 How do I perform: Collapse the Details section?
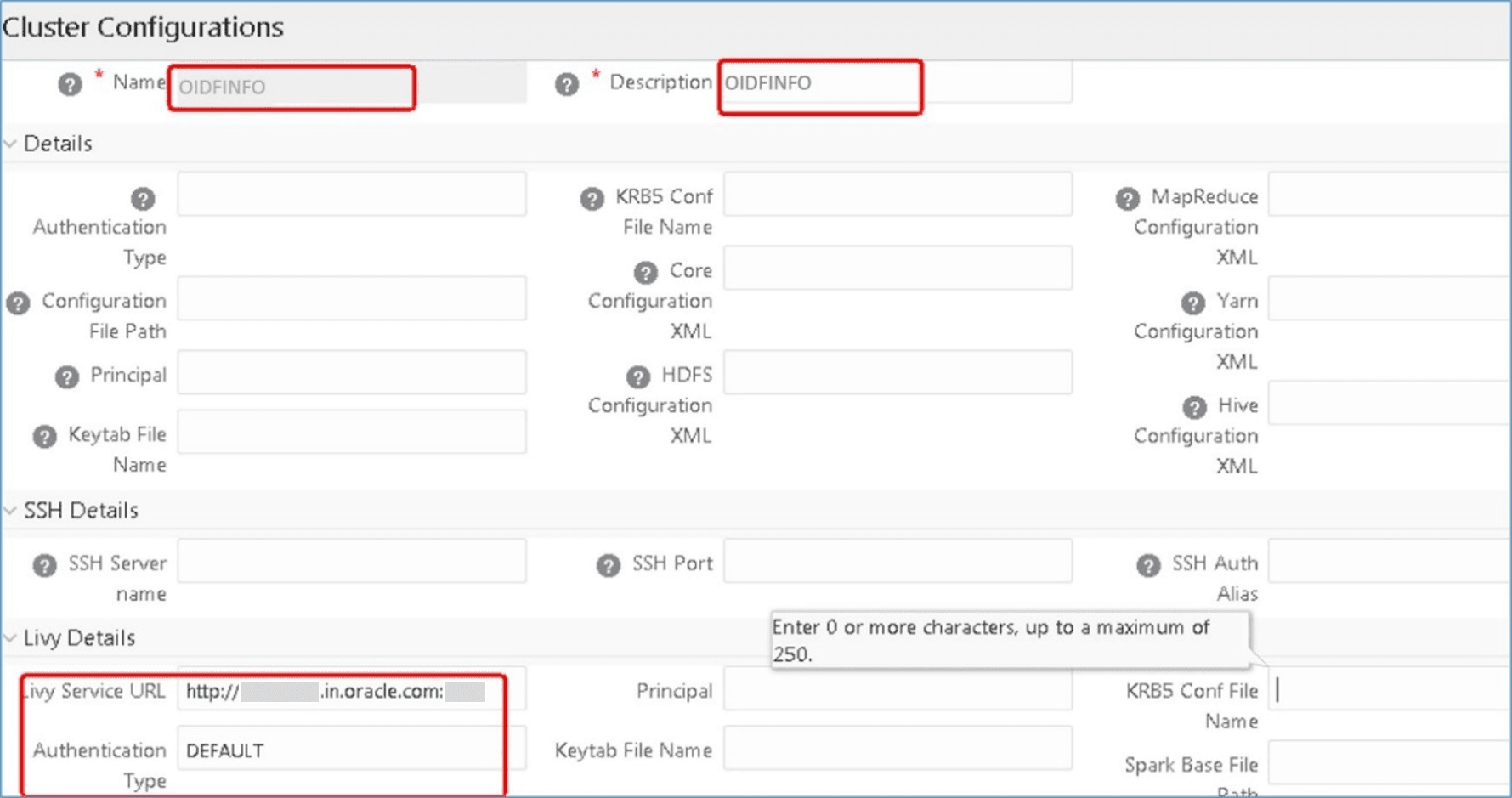pos(10,143)
